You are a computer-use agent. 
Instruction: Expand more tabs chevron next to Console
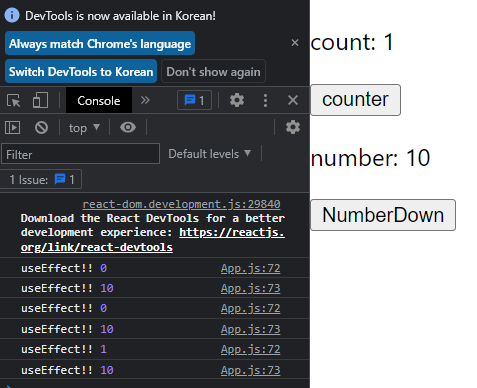[145, 100]
